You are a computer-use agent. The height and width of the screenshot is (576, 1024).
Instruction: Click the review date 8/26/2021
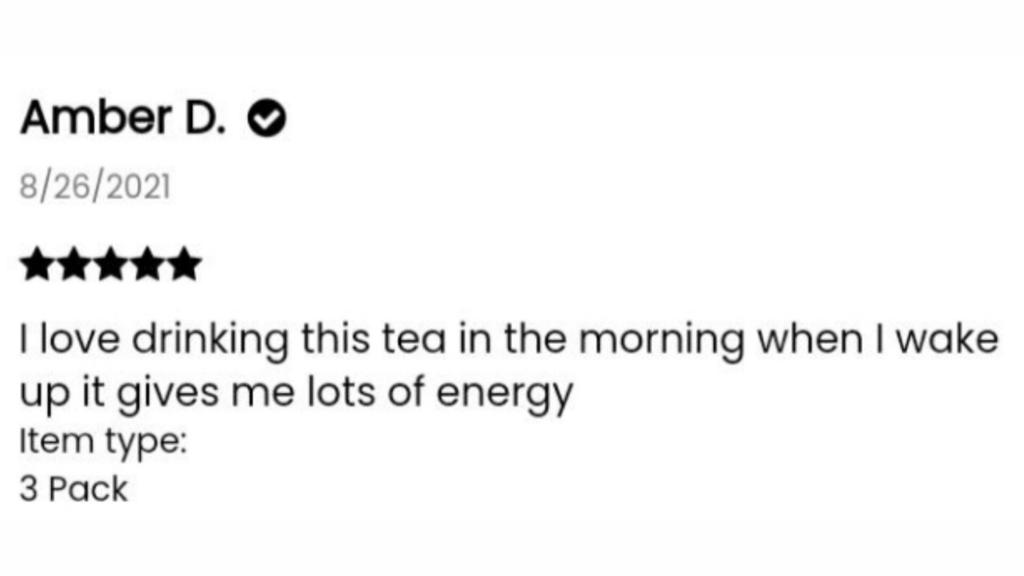[95, 186]
